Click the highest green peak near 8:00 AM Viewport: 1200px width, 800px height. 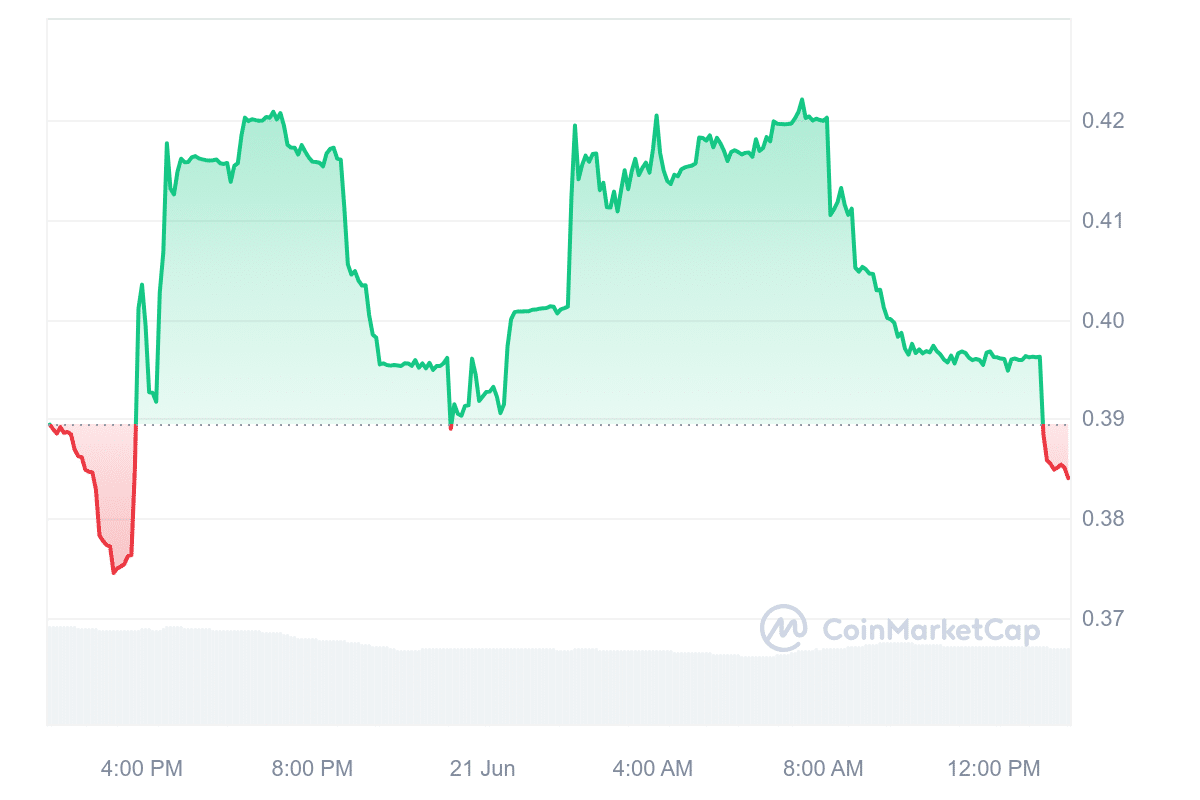coord(802,100)
